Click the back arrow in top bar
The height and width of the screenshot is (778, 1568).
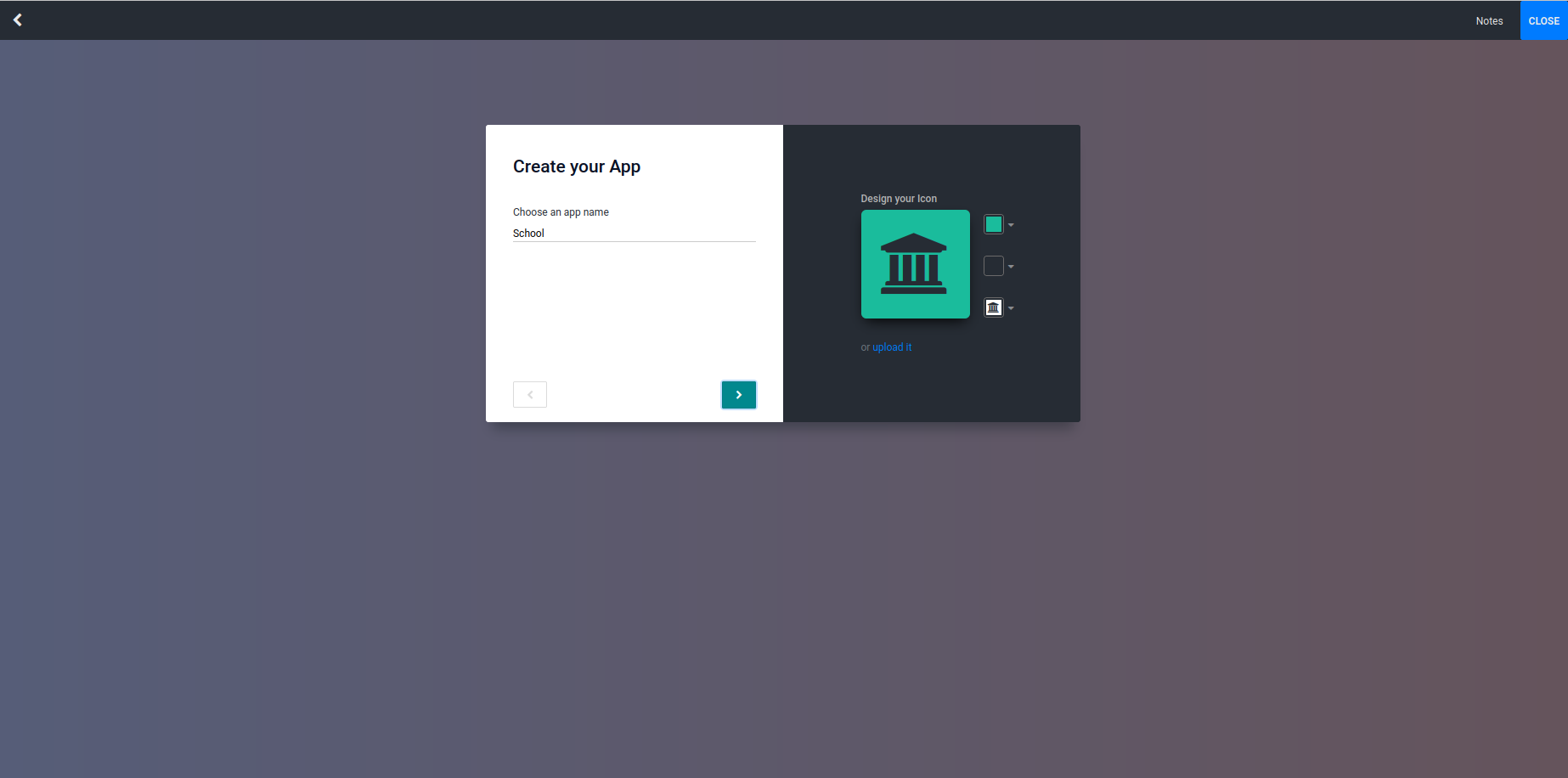point(18,20)
